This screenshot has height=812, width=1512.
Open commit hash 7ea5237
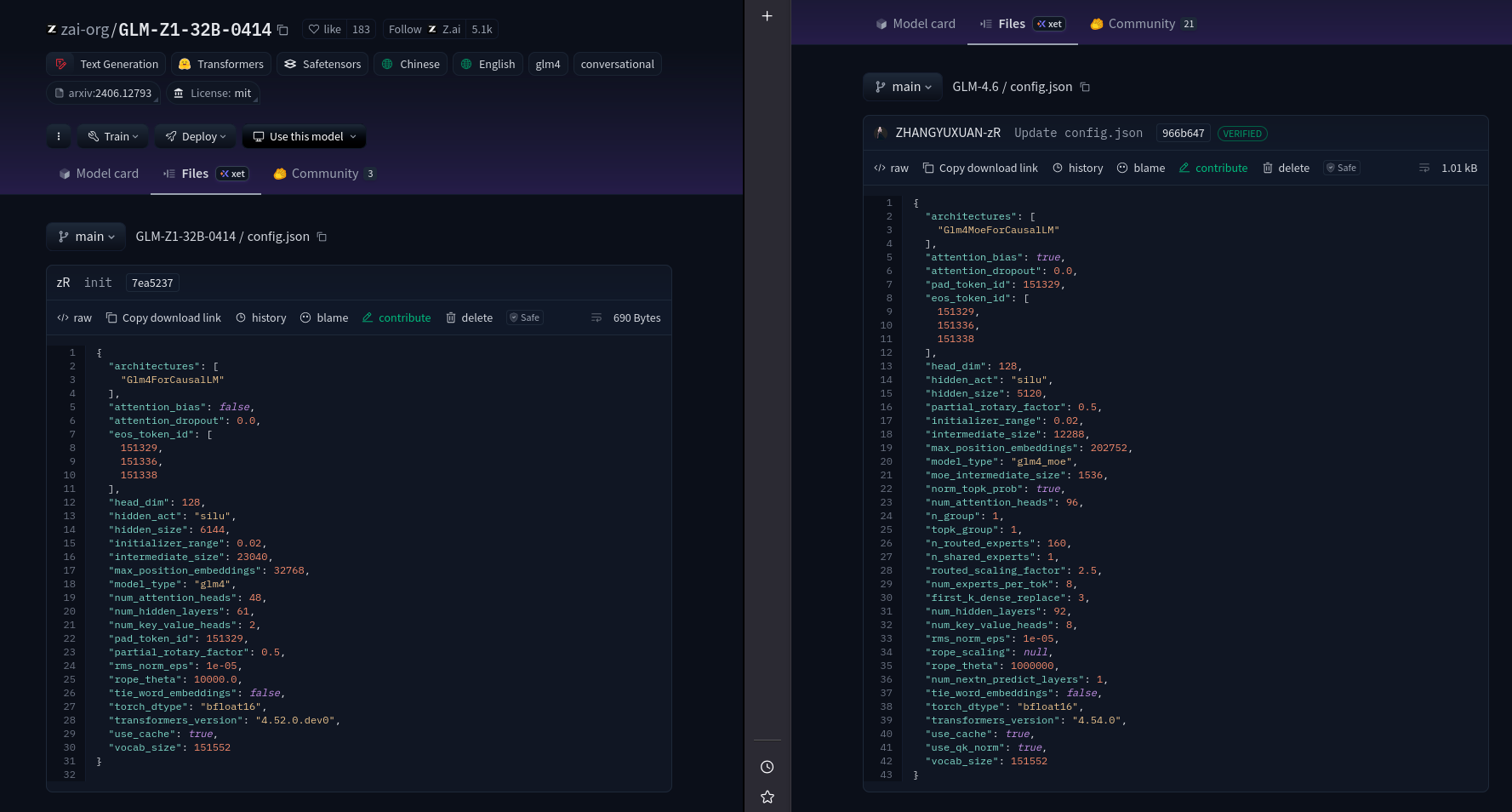[152, 283]
